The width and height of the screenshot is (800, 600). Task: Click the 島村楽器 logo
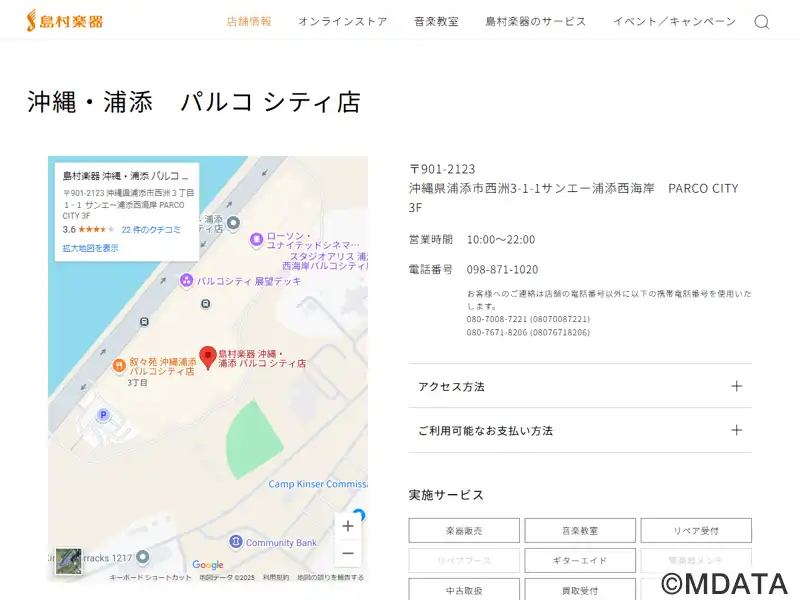pyautogui.click(x=65, y=20)
